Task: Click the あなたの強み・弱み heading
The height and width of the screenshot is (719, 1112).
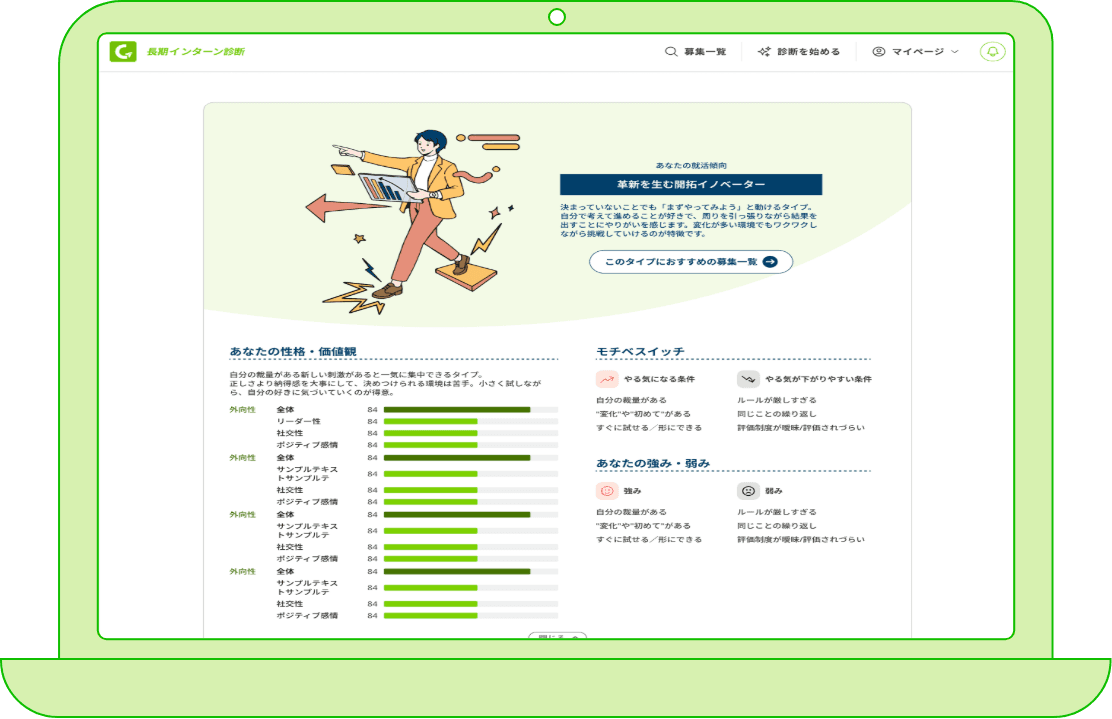Action: pos(653,464)
